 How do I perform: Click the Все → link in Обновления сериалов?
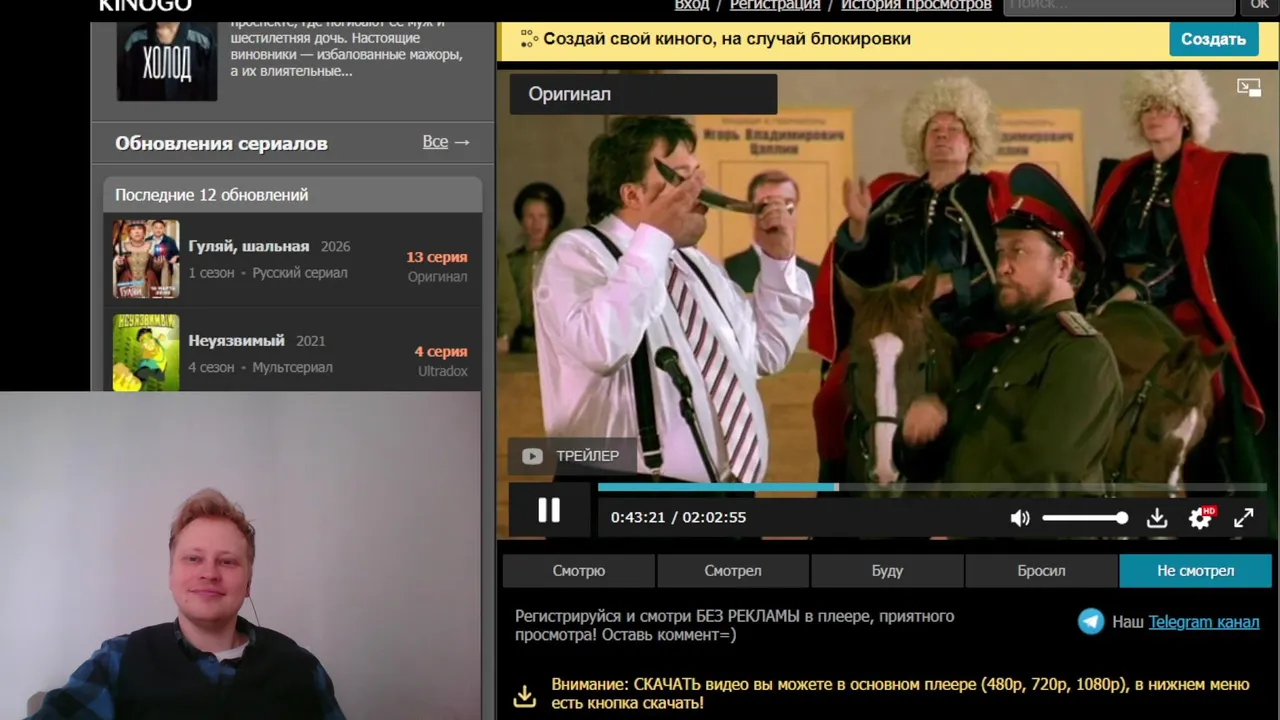coord(446,142)
